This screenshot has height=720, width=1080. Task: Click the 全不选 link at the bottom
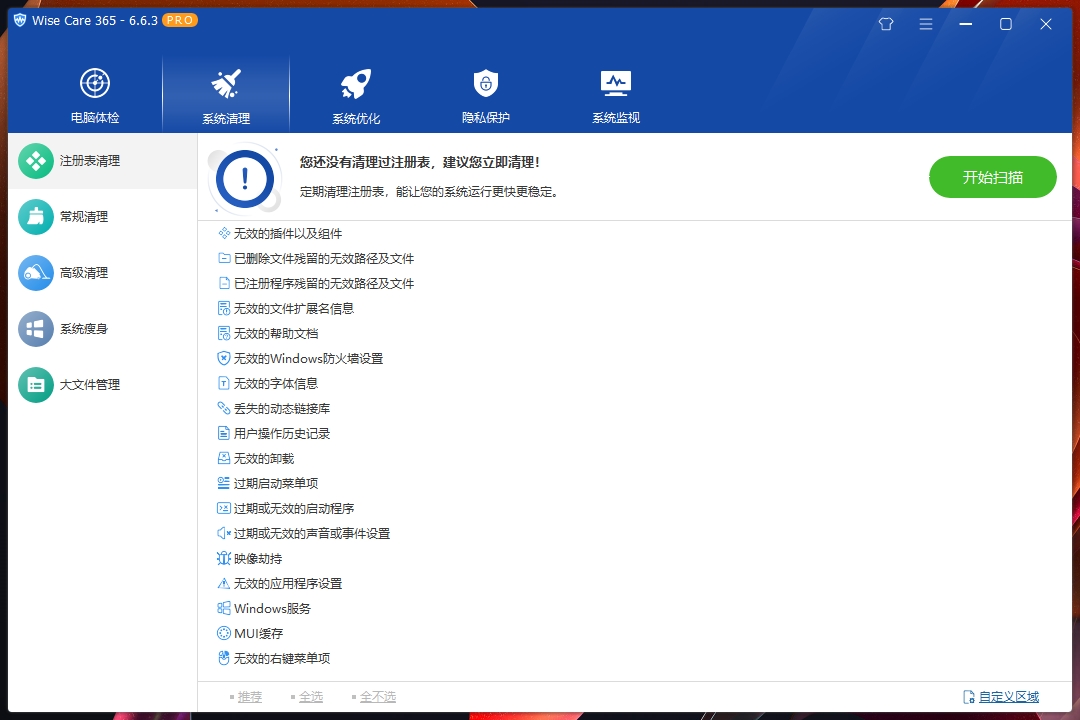[377, 697]
